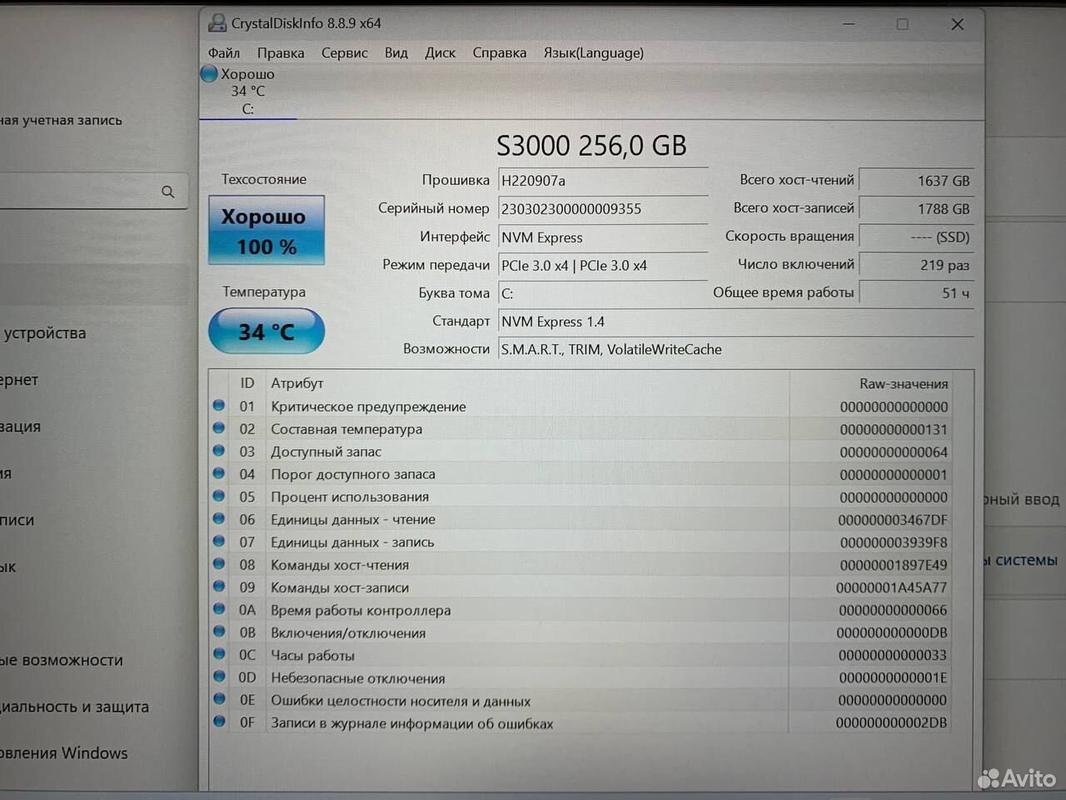The image size is (1066, 800).
Task: Select status dot for attribute 01 Критическое предупреждение
Action: (219, 406)
